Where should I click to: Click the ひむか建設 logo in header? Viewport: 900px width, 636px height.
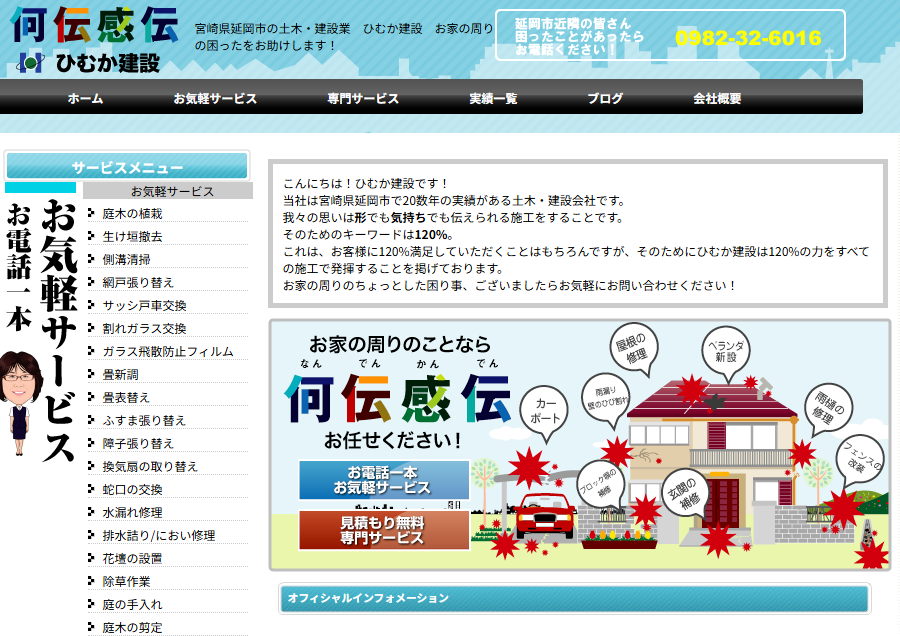95,40
